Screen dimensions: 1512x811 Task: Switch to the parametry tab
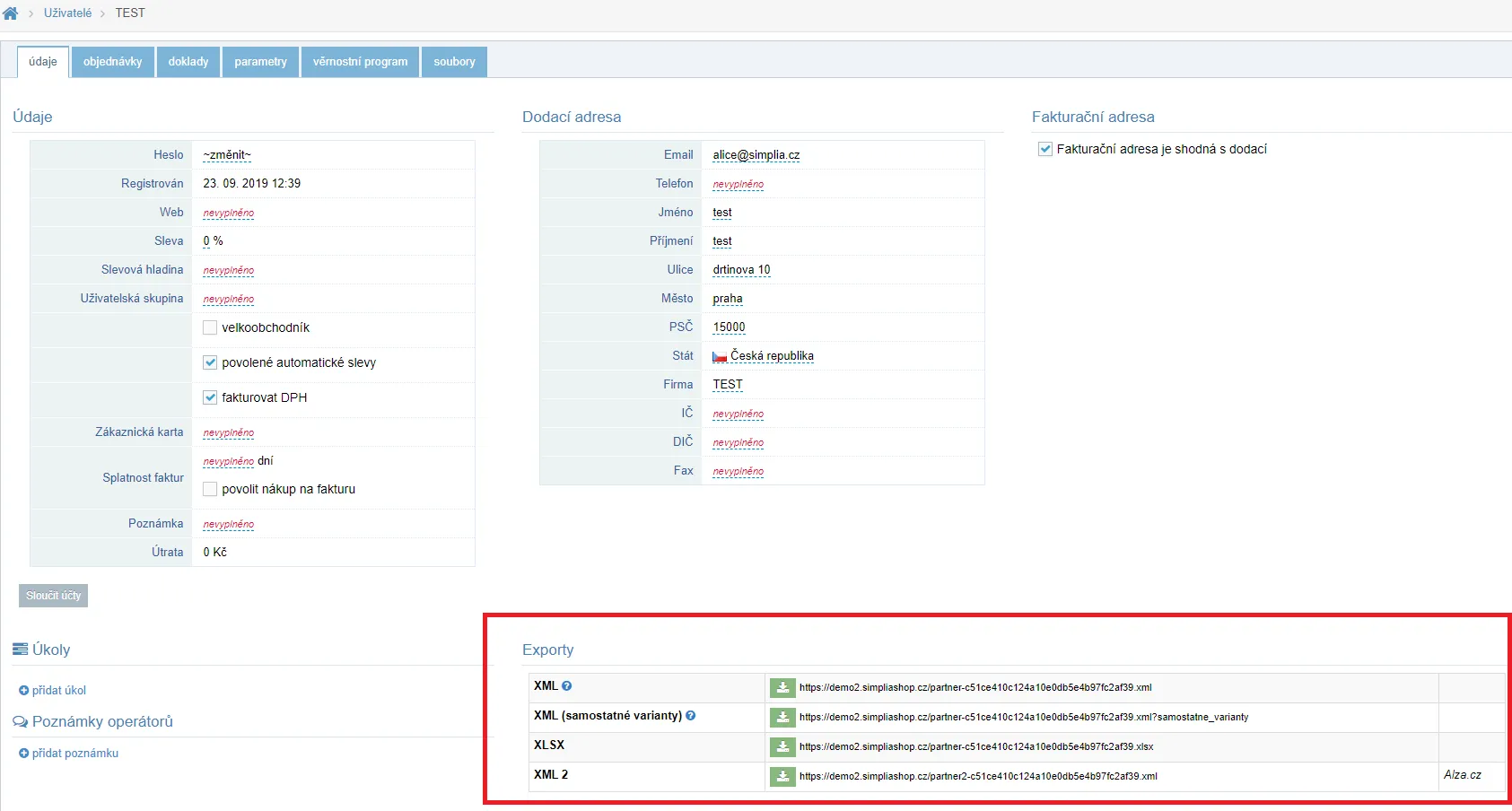point(261,62)
